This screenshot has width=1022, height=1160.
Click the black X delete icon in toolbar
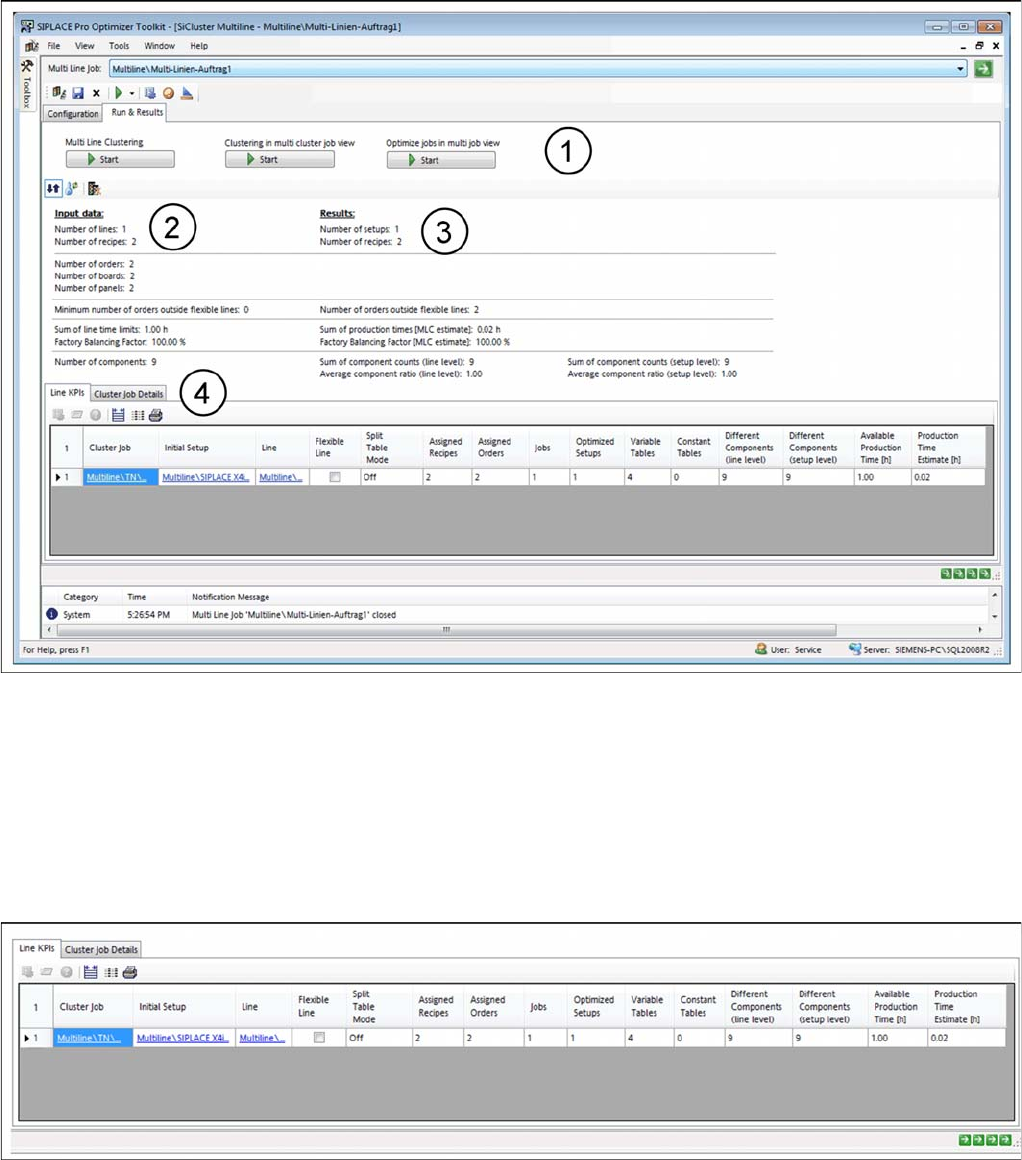96,93
